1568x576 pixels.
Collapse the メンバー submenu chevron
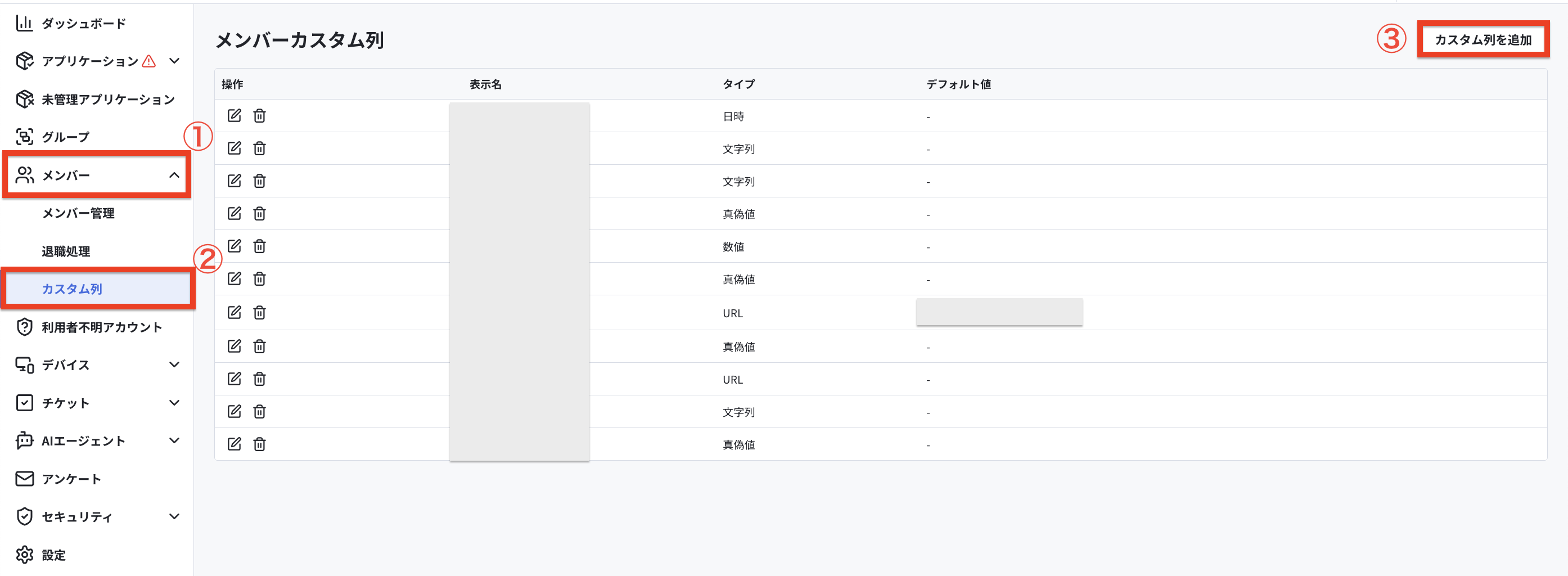click(174, 175)
